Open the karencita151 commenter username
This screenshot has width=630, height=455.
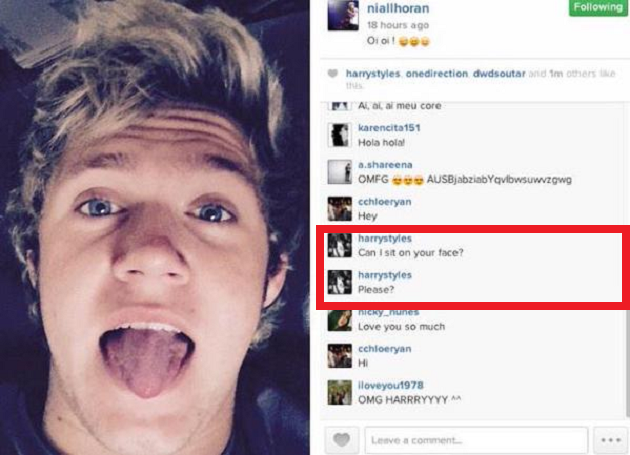coord(389,128)
